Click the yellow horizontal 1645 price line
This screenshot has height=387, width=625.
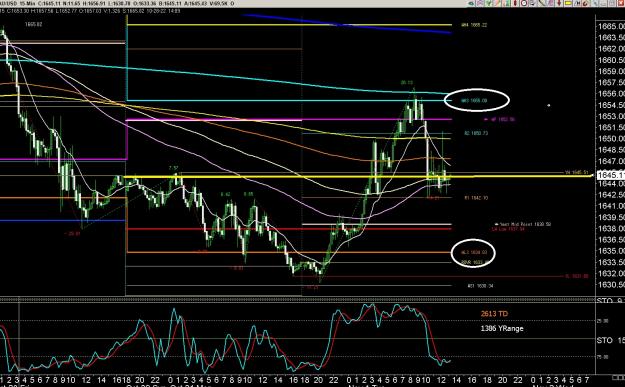359,176
